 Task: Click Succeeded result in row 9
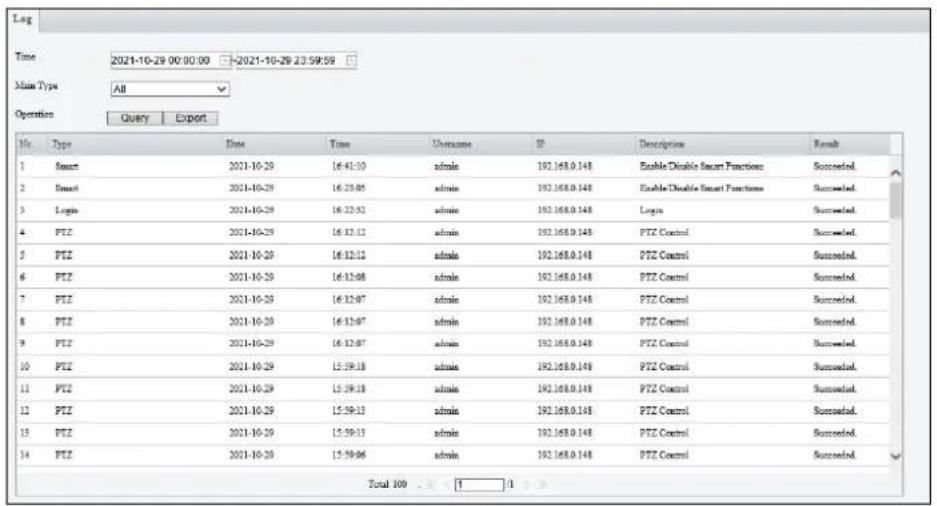pyautogui.click(x=835, y=344)
